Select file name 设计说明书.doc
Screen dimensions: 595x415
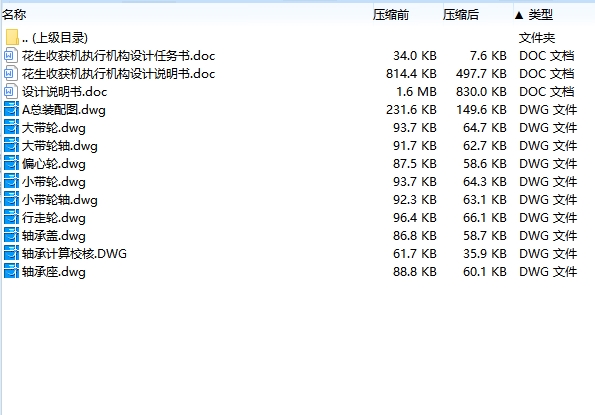(65, 92)
